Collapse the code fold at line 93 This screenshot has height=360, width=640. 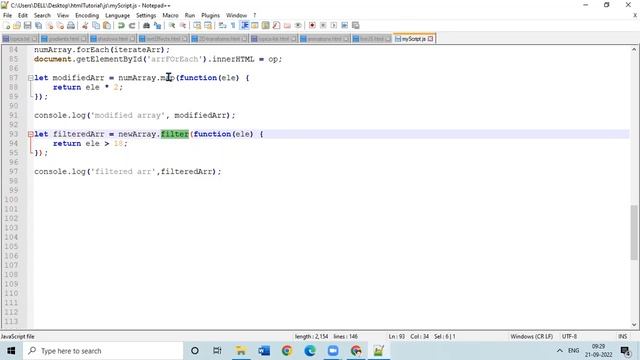pos(31,134)
